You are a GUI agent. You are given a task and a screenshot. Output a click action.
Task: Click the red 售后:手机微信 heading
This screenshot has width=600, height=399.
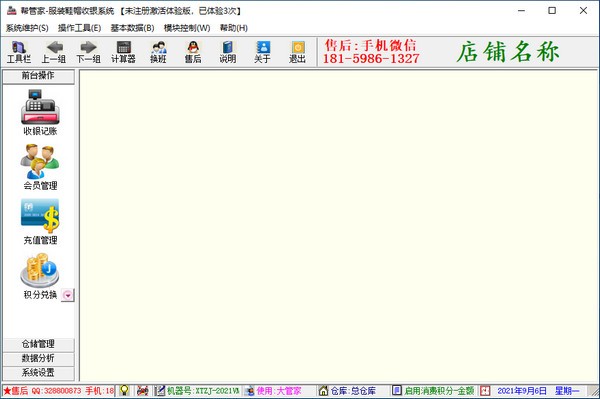click(x=370, y=46)
